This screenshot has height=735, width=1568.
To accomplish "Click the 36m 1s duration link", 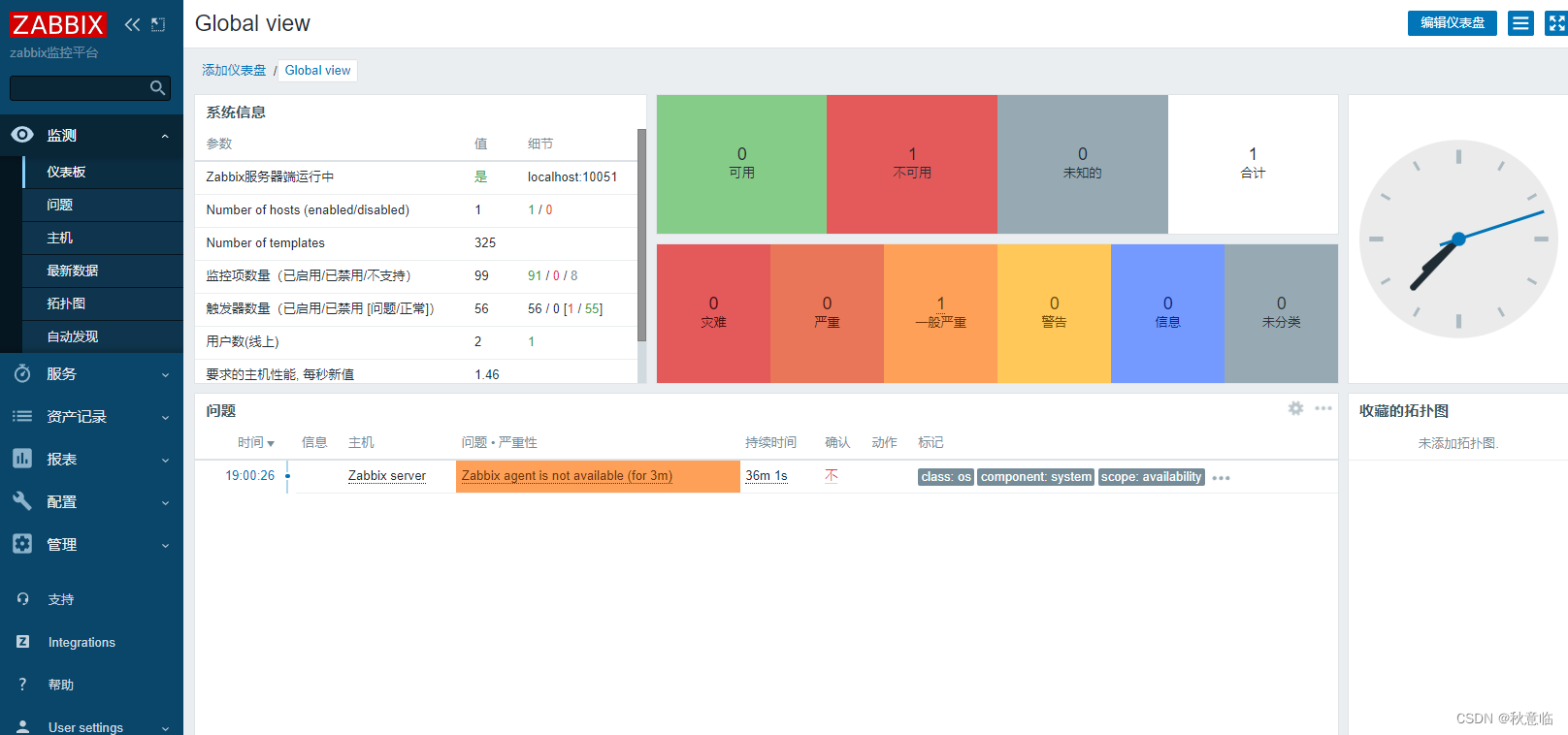I will (767, 475).
